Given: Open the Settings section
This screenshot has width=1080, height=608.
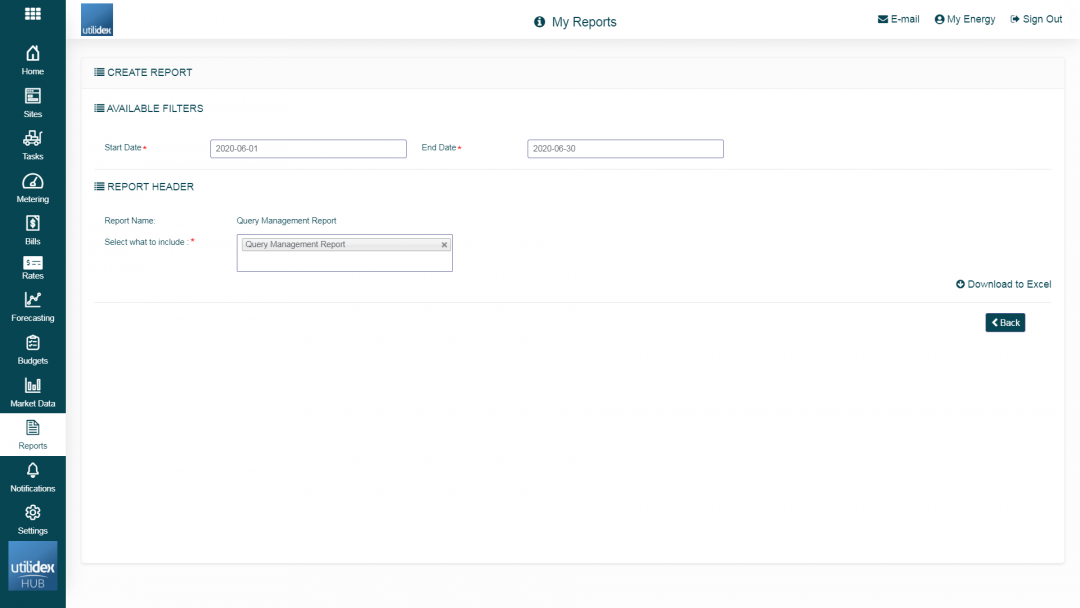Looking at the screenshot, I should 32,521.
